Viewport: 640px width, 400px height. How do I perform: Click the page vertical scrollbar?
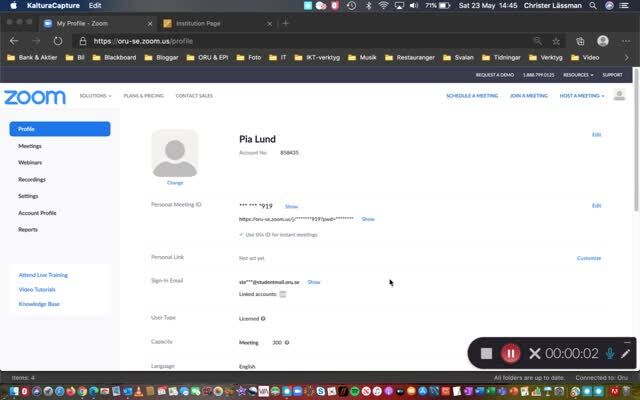[x=636, y=140]
